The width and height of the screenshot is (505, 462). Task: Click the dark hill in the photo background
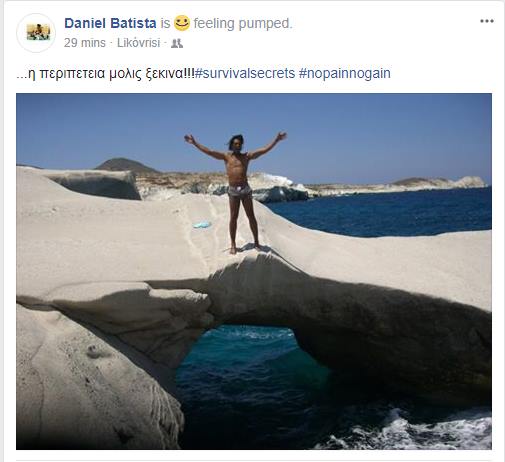coord(125,165)
